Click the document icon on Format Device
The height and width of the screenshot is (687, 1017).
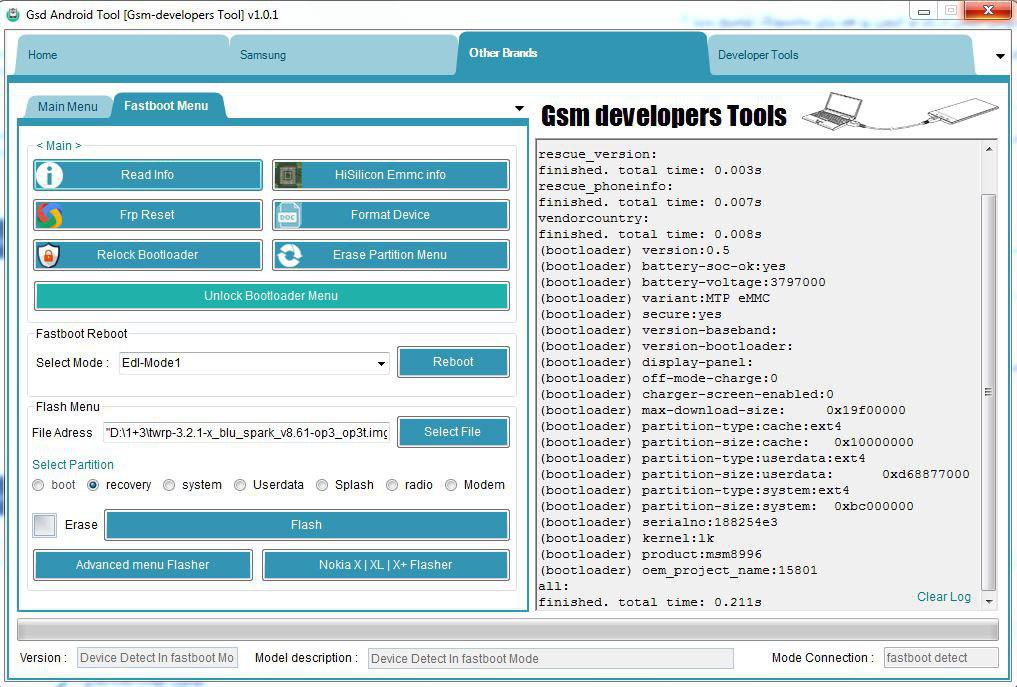click(x=289, y=215)
